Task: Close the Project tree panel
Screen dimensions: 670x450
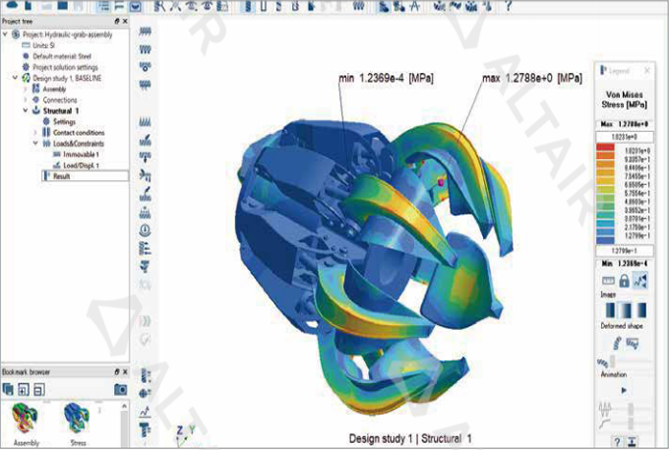Action: (124, 21)
